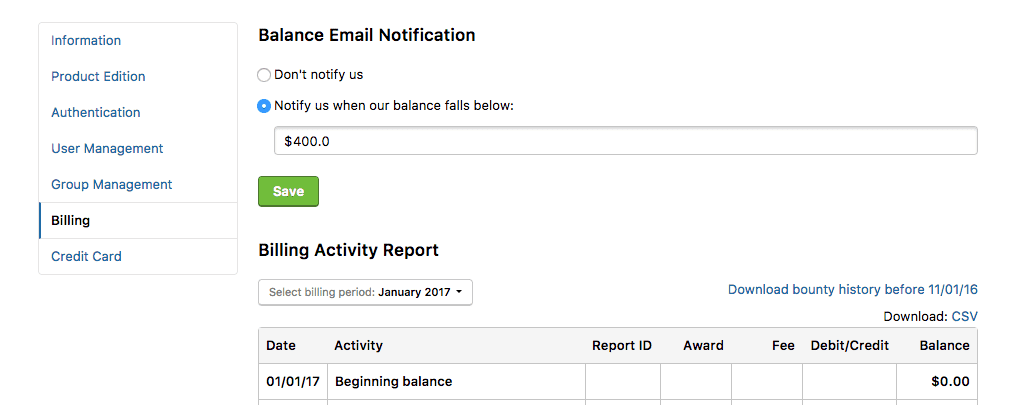Click the Date column header

click(281, 346)
